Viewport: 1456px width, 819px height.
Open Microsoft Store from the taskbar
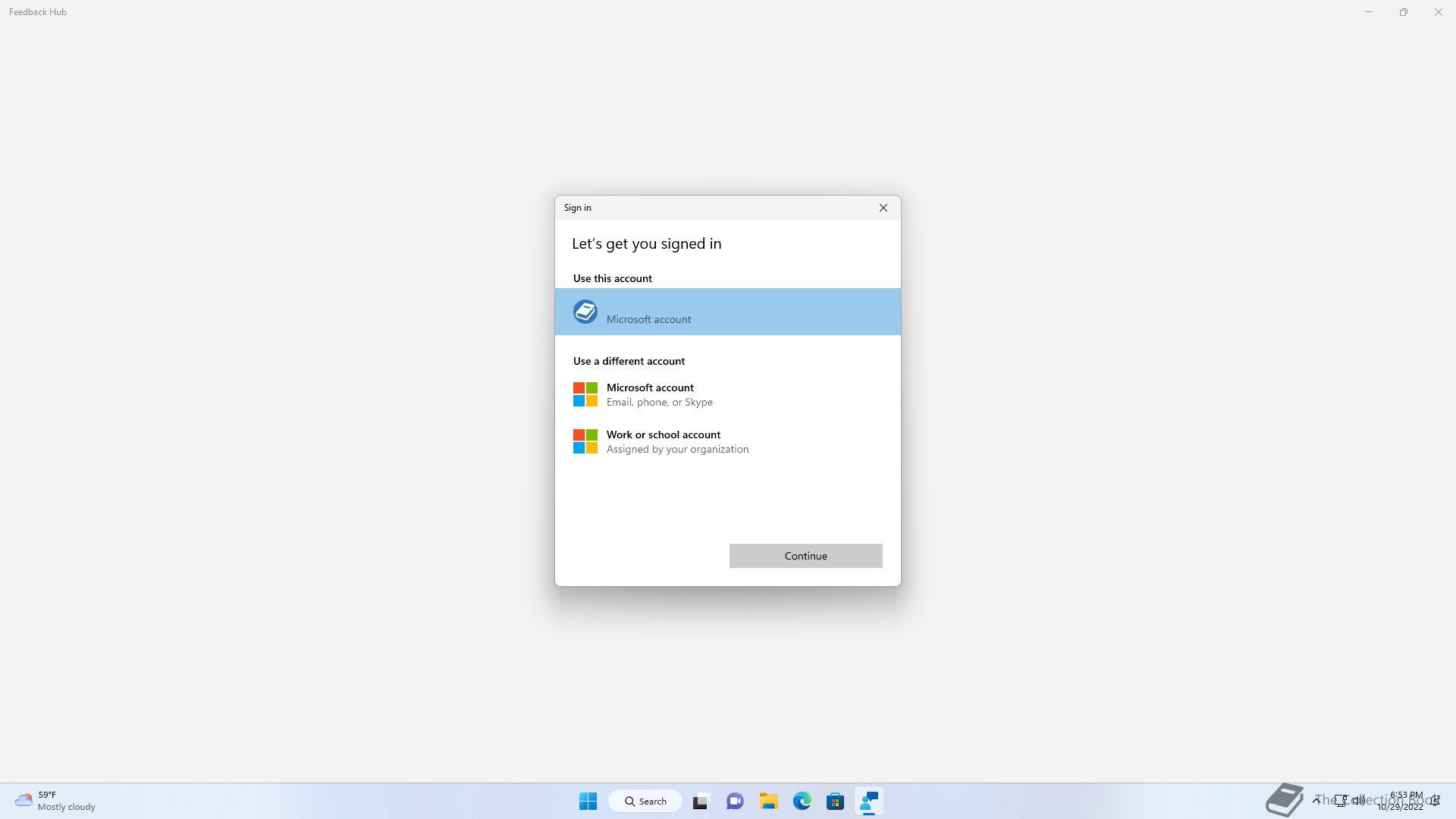click(835, 801)
